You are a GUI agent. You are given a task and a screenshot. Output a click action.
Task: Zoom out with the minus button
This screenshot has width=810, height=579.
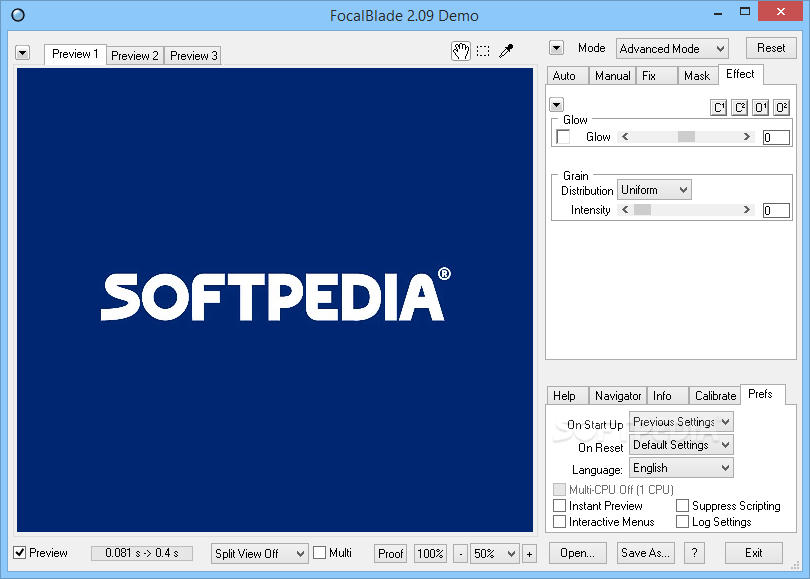[461, 554]
